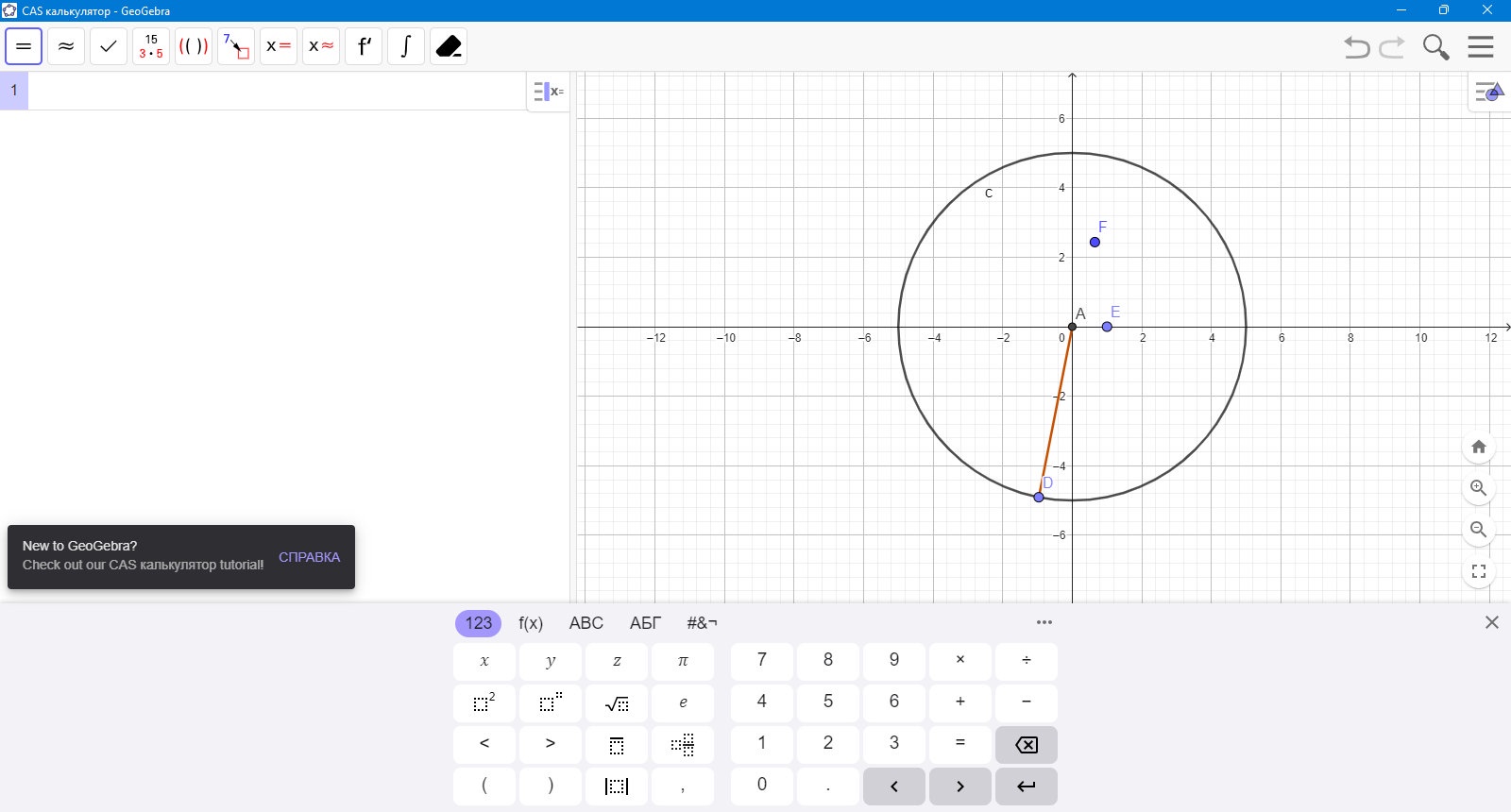This screenshot has height=812, width=1511.
Task: Switch to ABC keyboard tab
Action: [586, 623]
